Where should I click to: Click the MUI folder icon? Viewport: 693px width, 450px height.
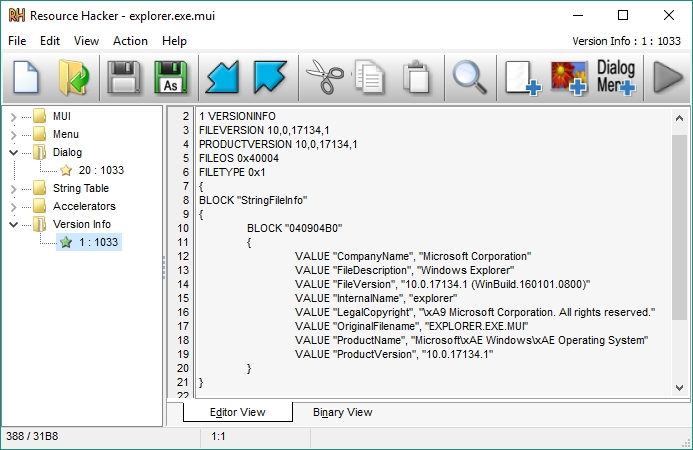pos(40,116)
